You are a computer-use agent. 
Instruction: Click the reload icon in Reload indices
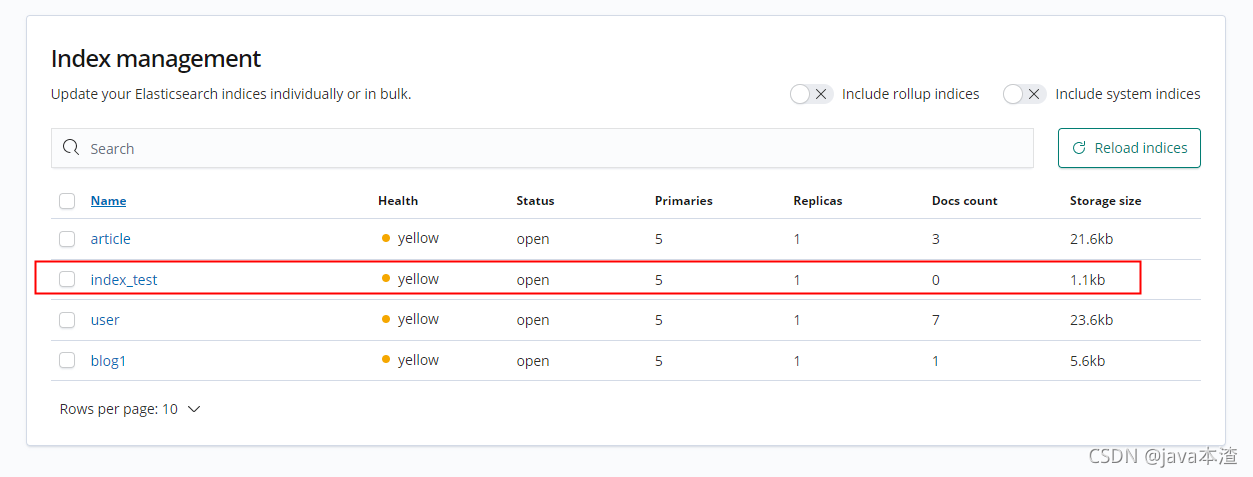1079,148
